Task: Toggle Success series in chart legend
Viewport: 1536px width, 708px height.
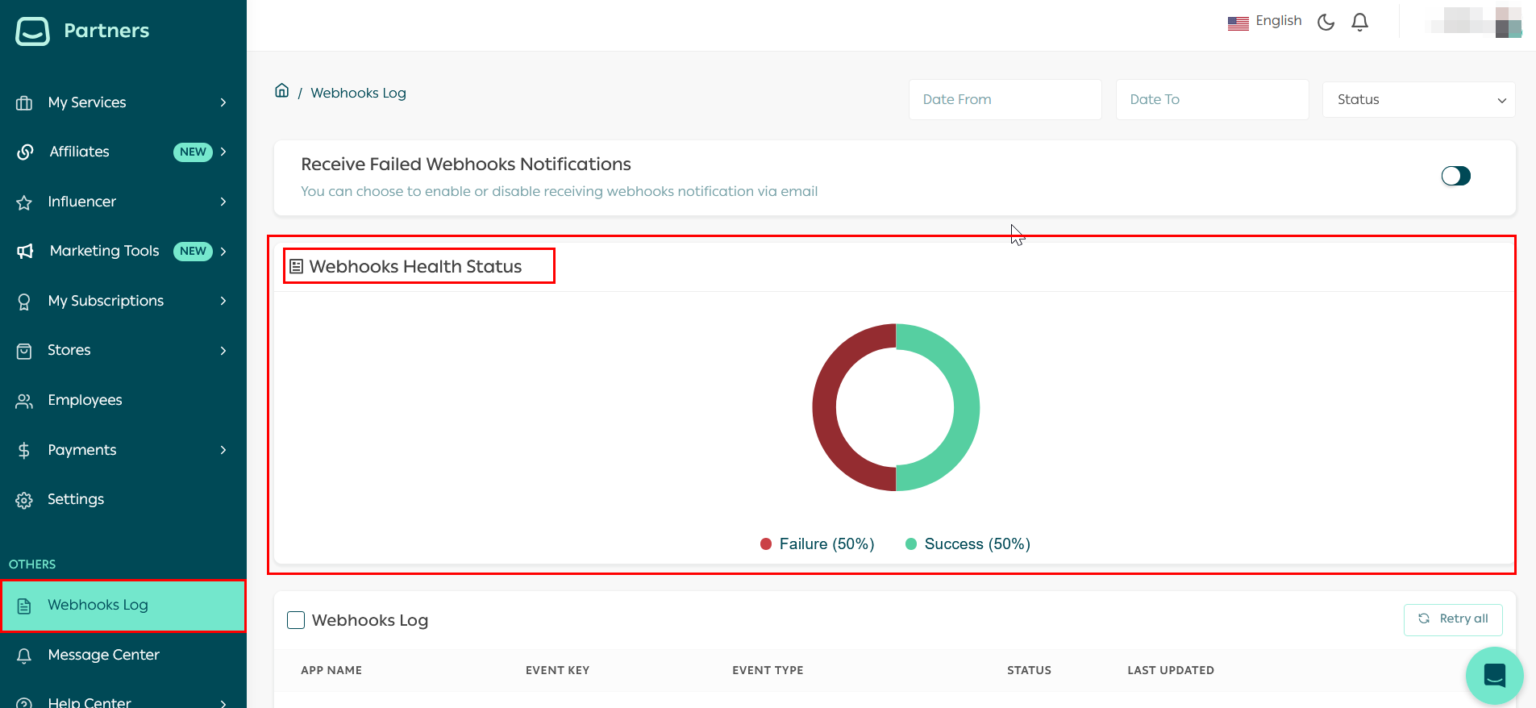Action: [967, 544]
